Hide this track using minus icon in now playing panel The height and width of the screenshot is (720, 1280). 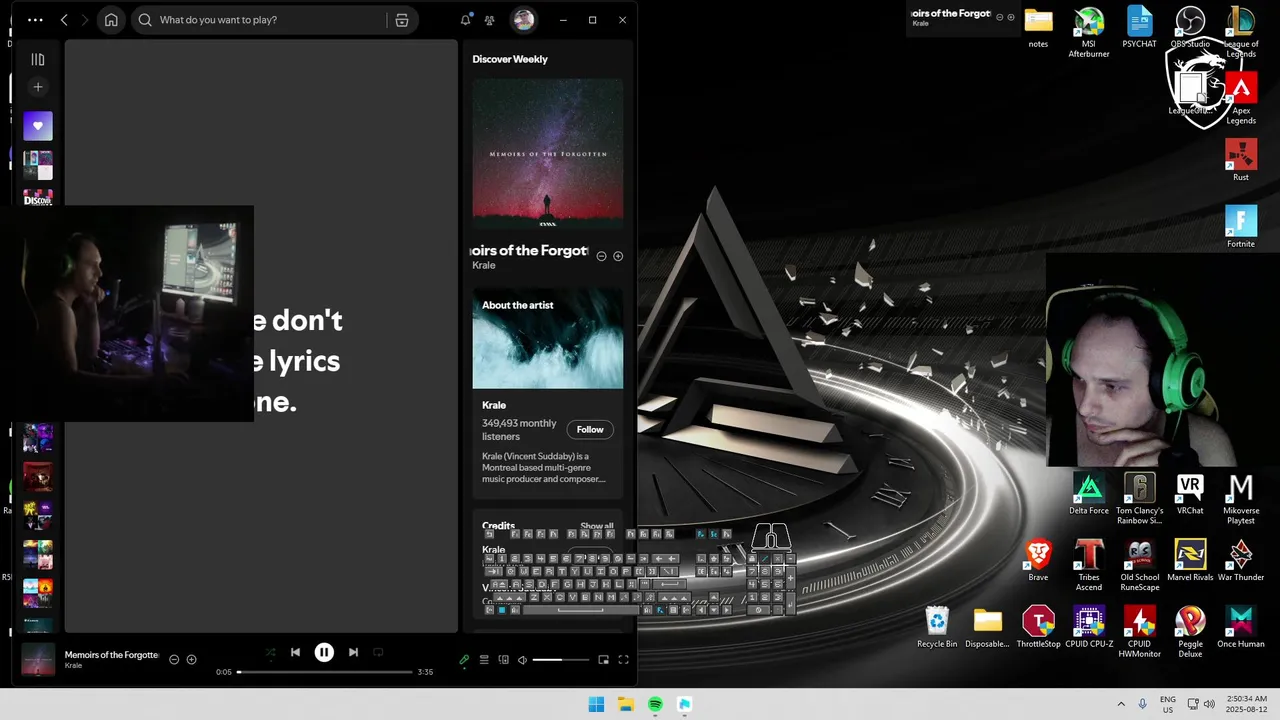coord(601,256)
